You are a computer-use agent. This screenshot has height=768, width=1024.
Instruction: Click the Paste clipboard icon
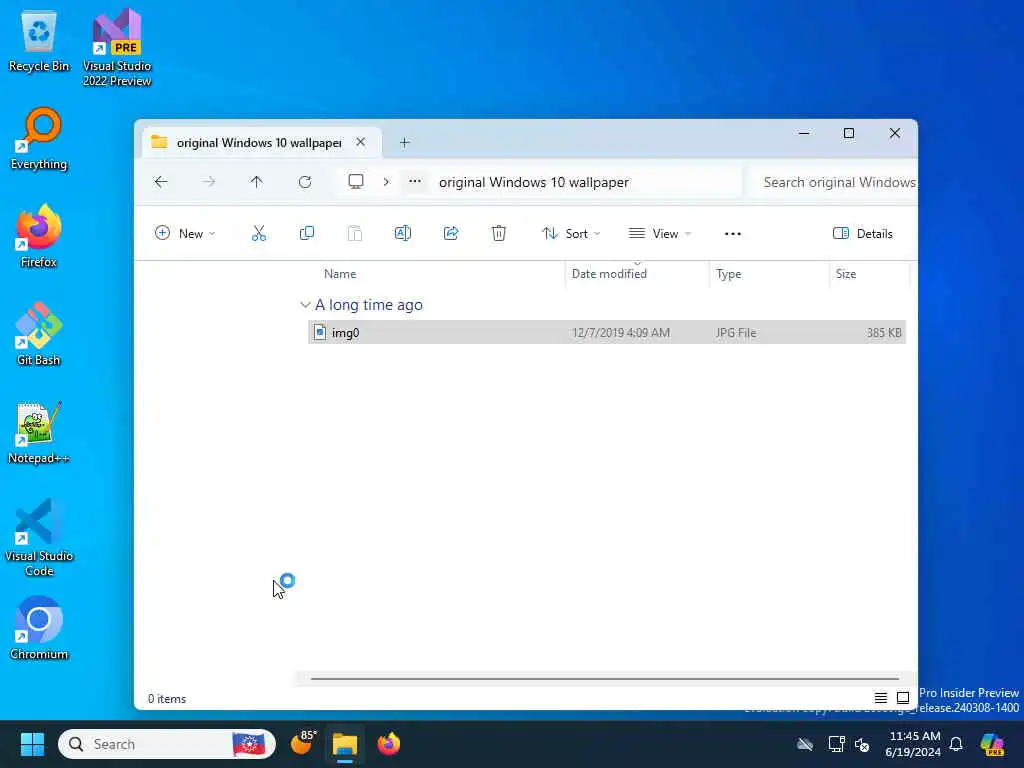(x=355, y=233)
